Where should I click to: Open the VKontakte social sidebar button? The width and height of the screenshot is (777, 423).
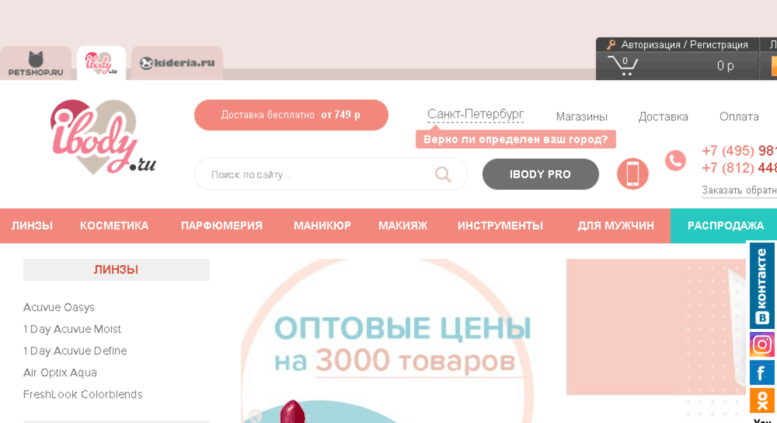click(762, 286)
